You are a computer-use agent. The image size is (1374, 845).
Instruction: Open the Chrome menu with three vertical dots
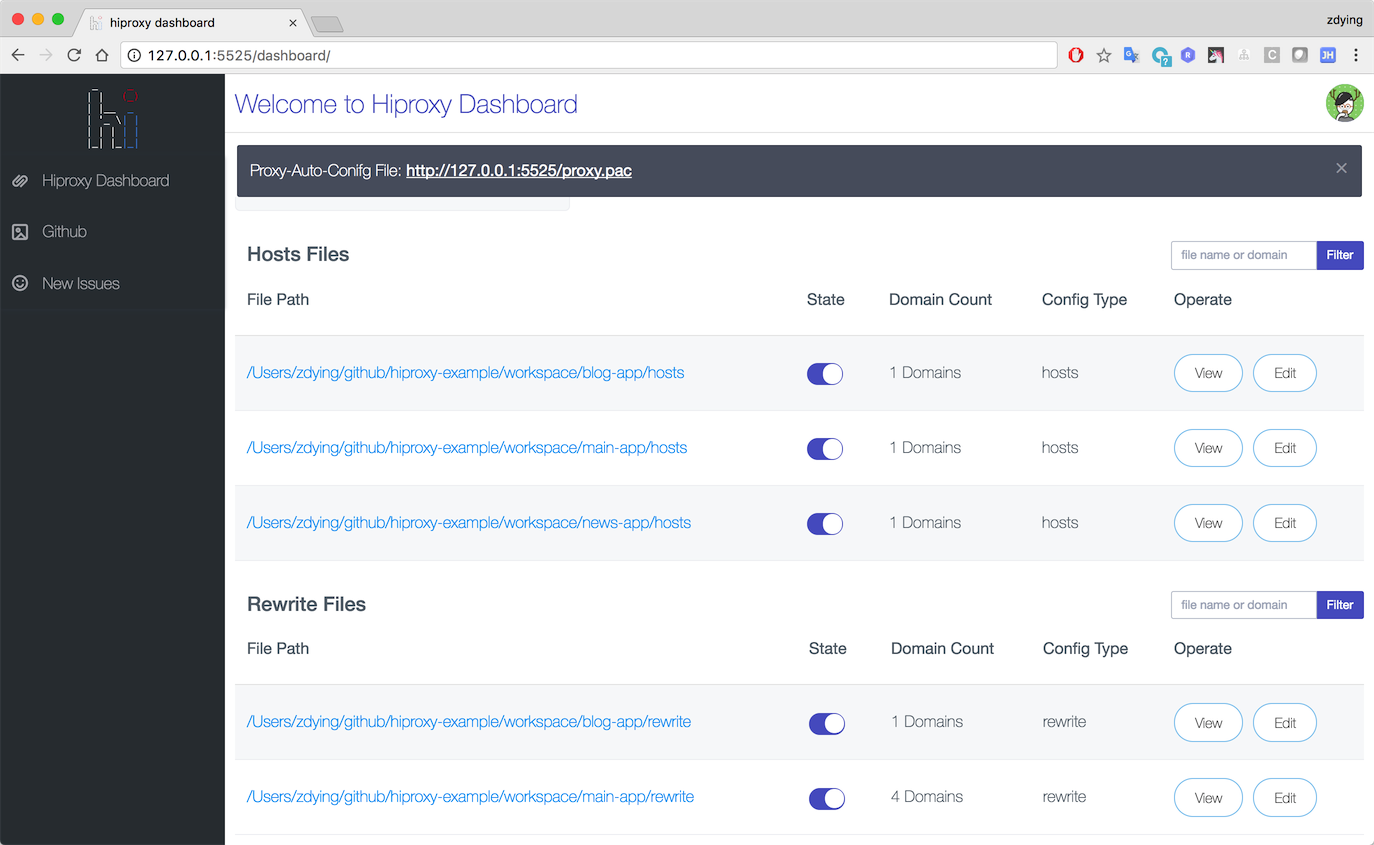[1356, 55]
